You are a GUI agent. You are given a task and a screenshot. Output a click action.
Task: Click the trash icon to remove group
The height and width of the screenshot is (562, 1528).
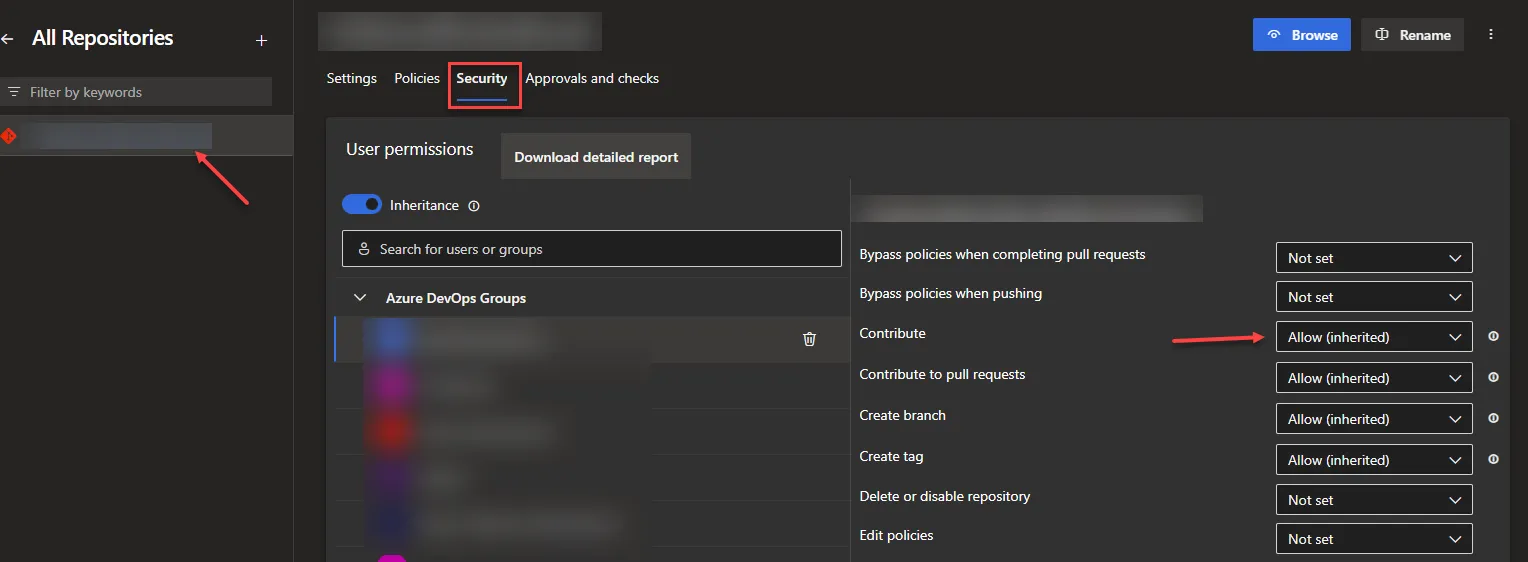click(810, 339)
